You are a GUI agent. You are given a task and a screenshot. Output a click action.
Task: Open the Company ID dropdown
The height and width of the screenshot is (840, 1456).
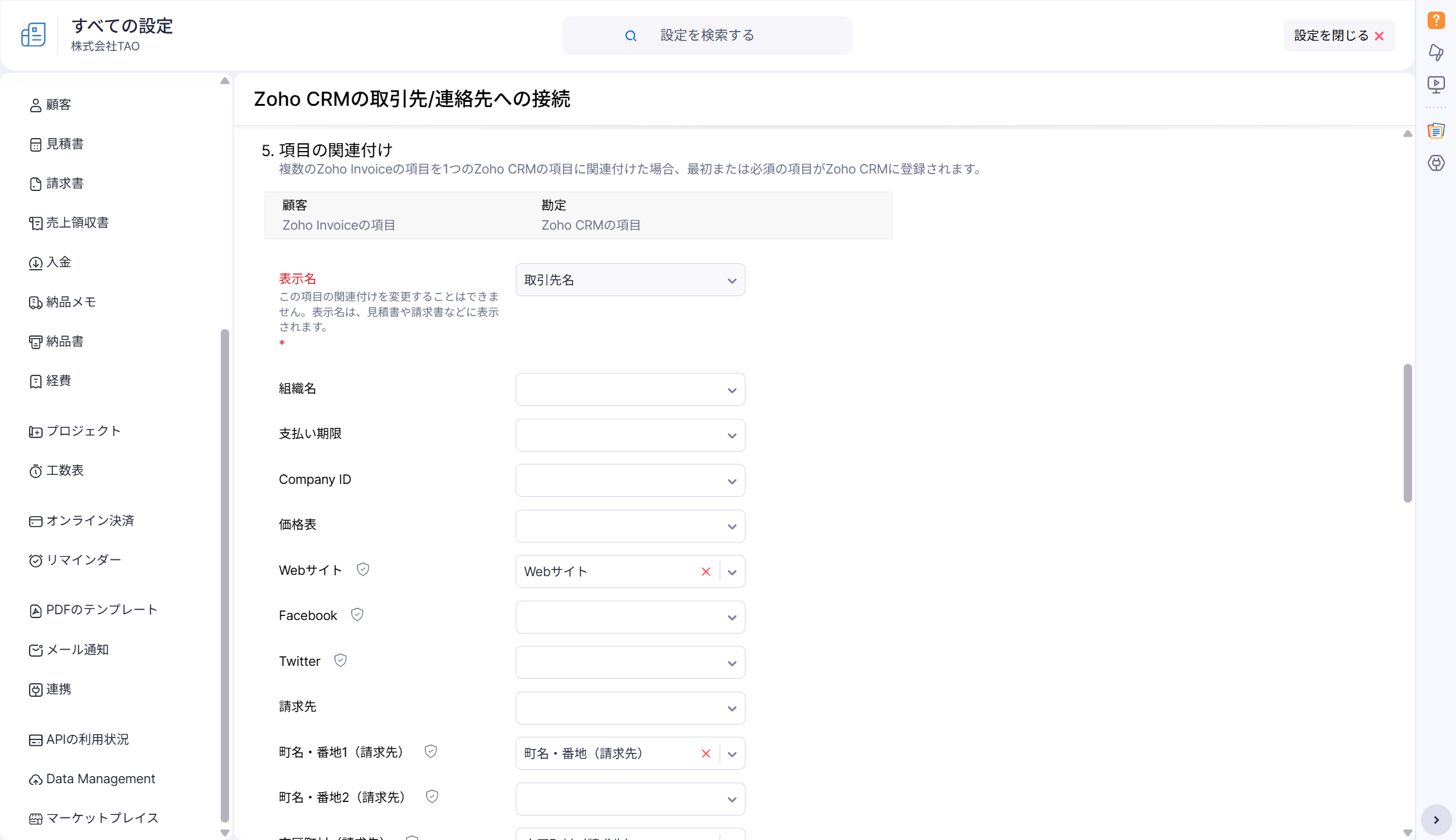630,481
